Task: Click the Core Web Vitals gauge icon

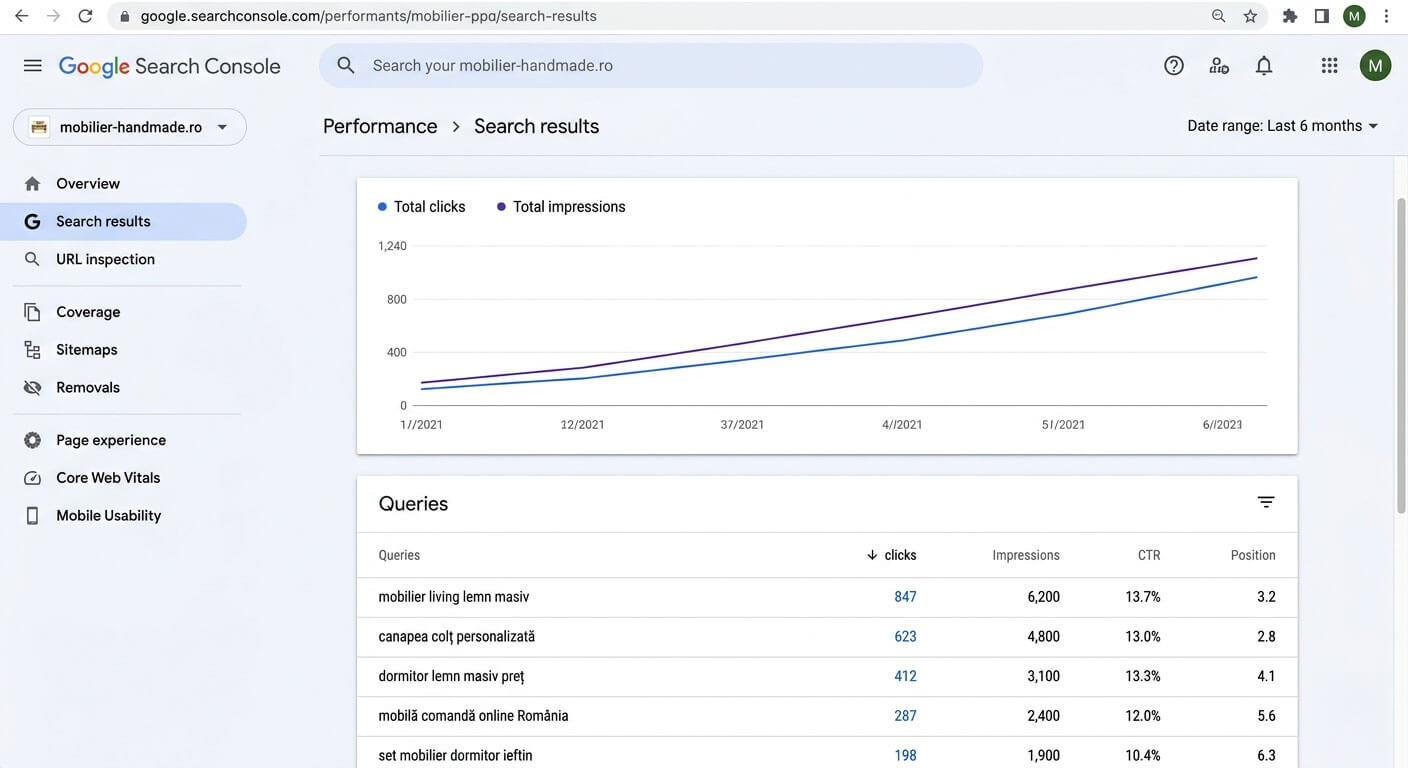Action: click(33, 478)
